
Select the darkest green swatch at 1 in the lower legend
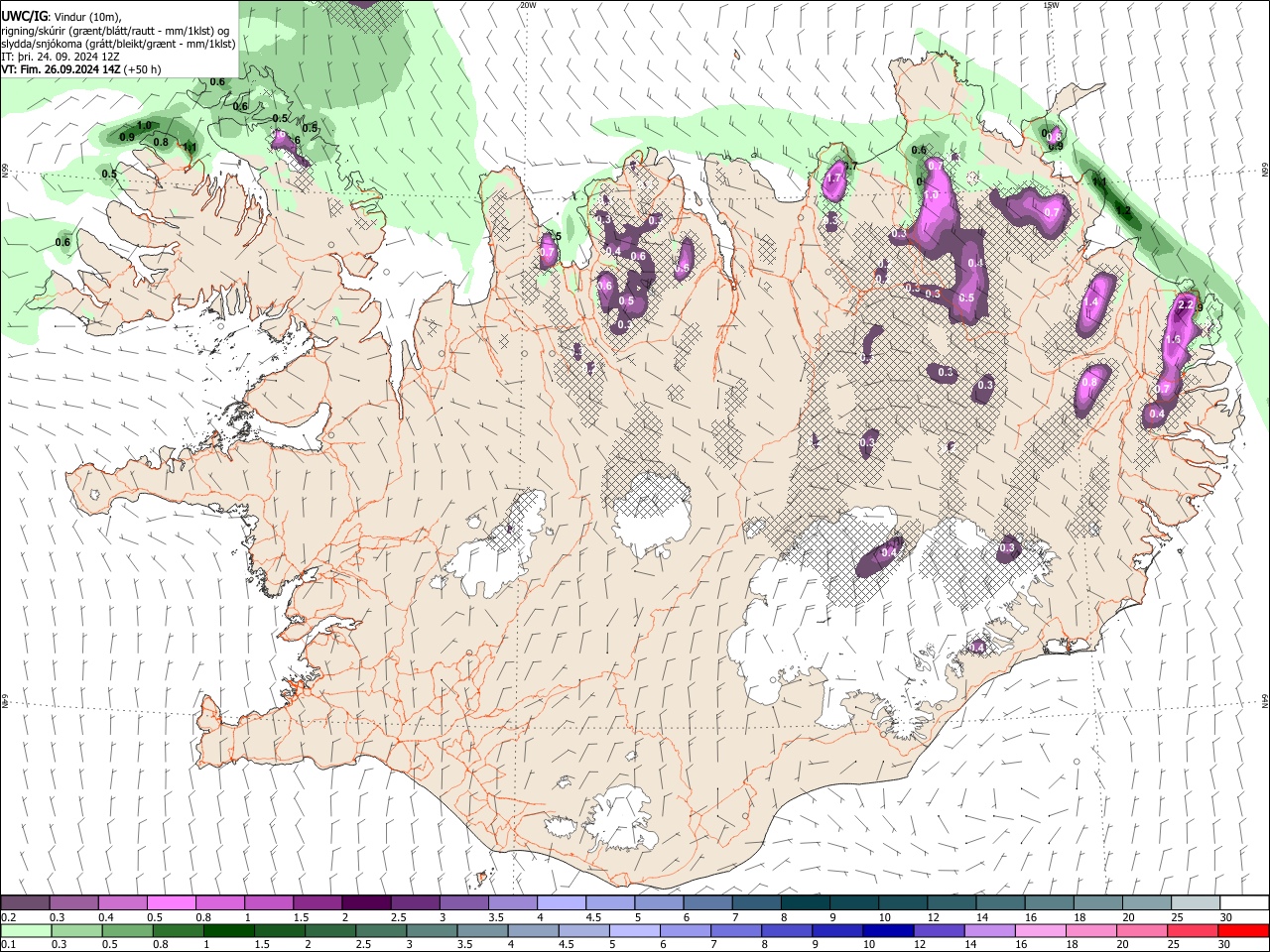click(228, 930)
